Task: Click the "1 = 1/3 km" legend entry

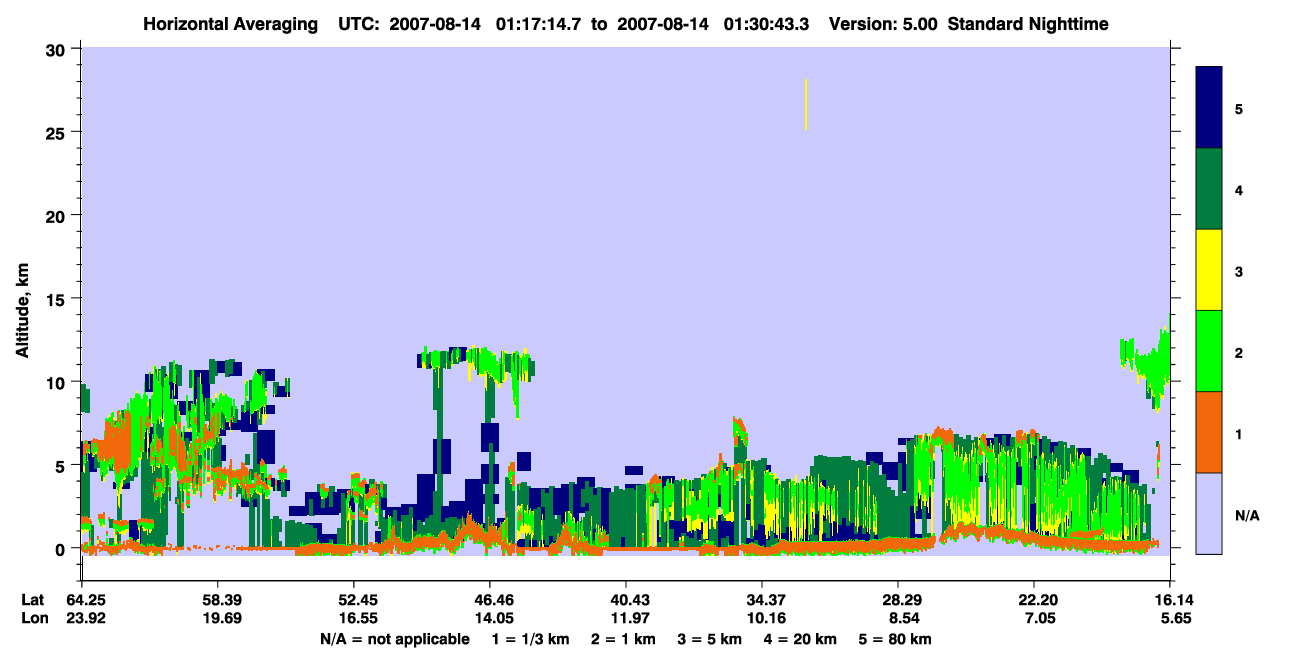Action: pos(529,639)
